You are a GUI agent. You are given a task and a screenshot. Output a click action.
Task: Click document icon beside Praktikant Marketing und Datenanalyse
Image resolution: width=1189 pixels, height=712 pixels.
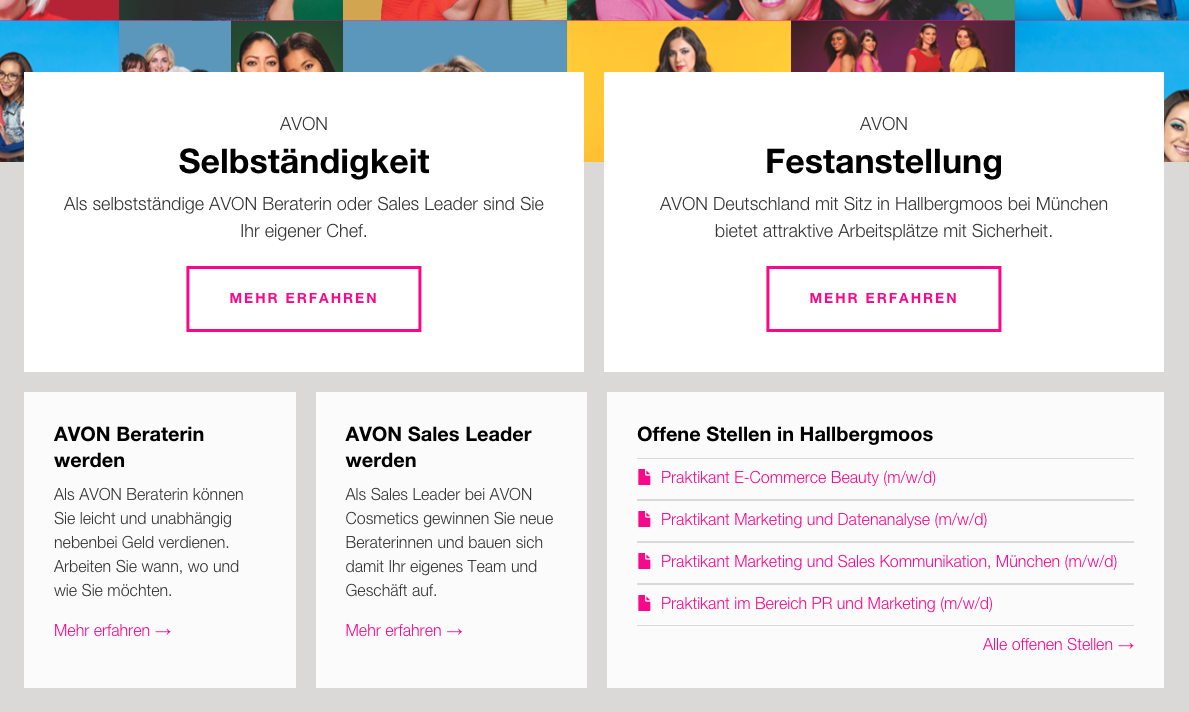(x=645, y=519)
